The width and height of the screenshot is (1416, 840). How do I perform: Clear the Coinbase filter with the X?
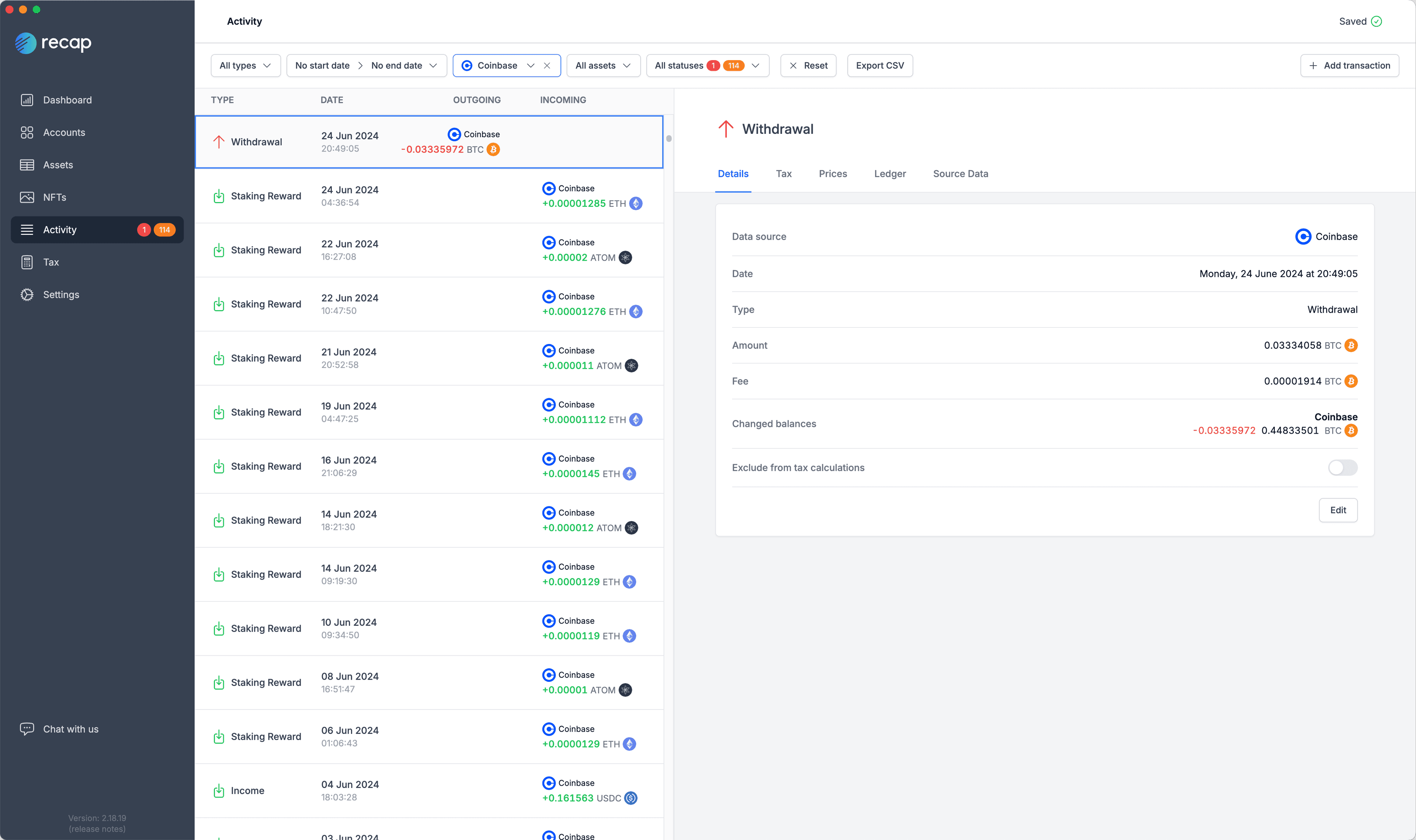547,66
